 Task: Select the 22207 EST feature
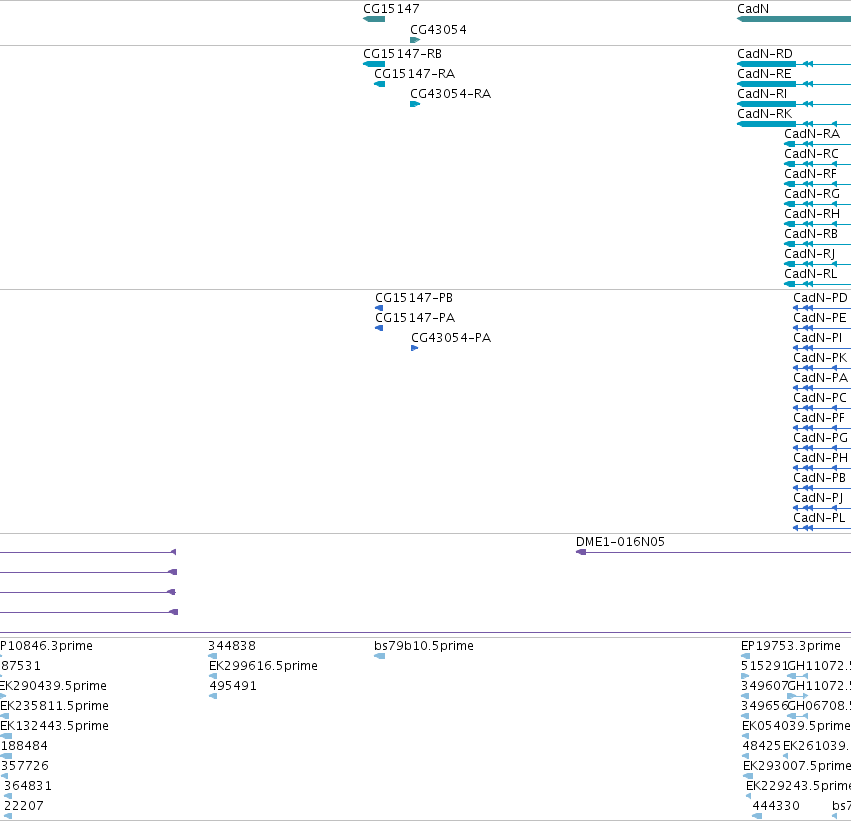(x=8, y=816)
